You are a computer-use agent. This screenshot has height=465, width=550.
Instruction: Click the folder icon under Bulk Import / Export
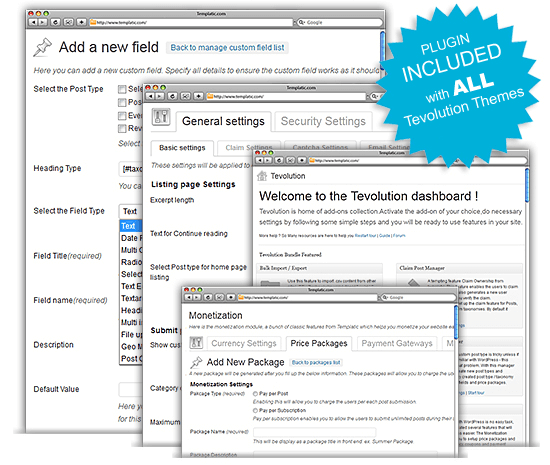(x=270, y=283)
